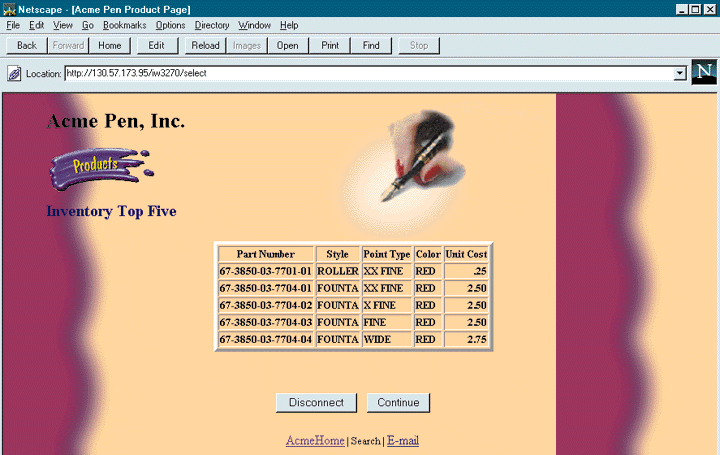Viewport: 720px width, 455px height.
Task: Click the Point Type column header
Action: 387,254
